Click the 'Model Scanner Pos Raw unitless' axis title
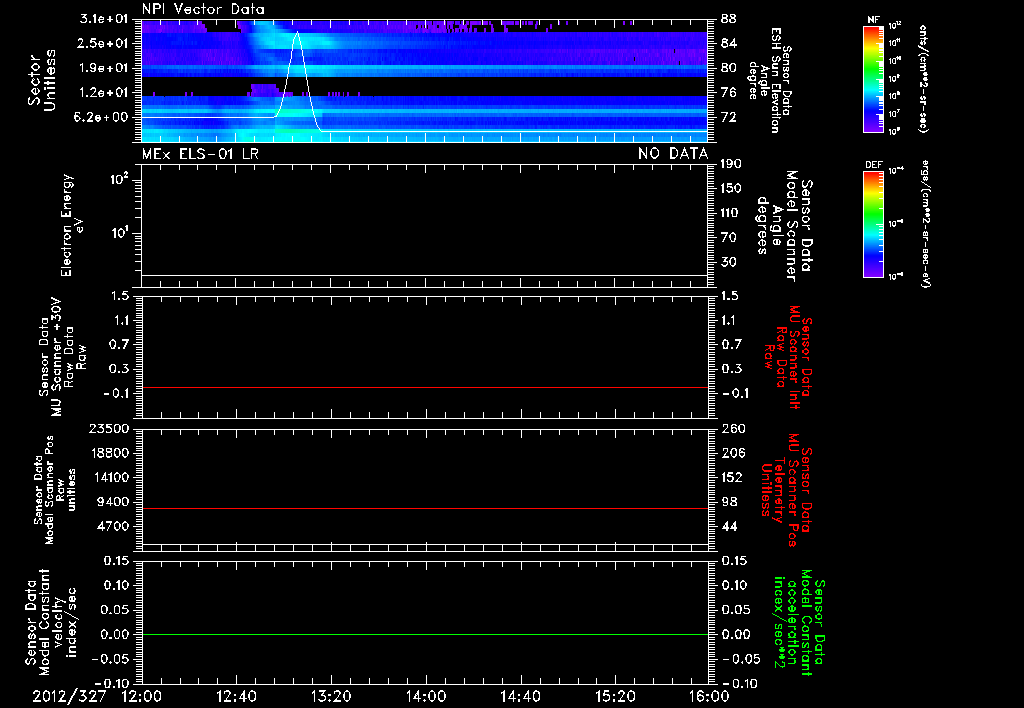Viewport: 1024px width, 708px height. coord(55,490)
